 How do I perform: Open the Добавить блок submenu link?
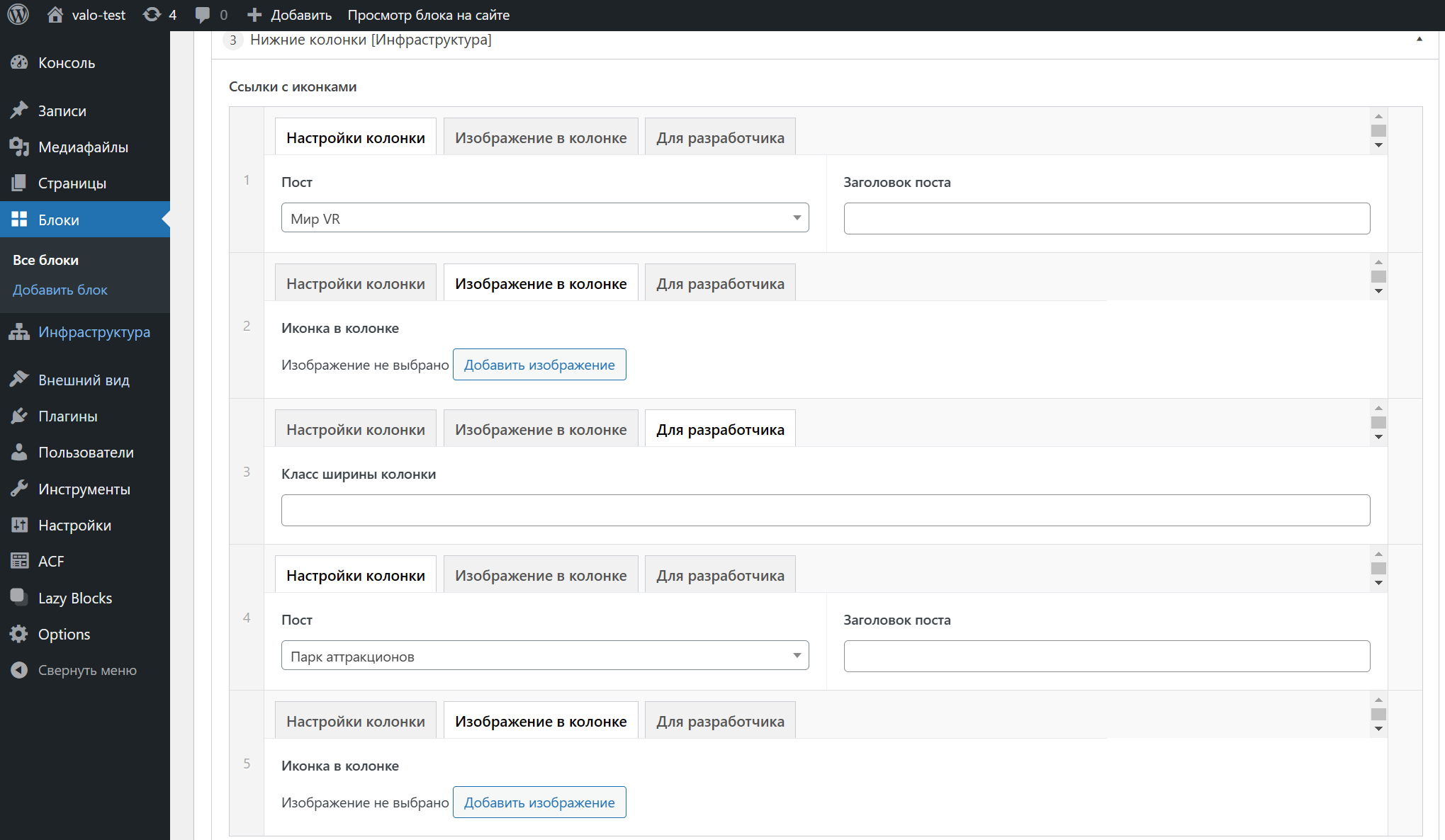[60, 290]
